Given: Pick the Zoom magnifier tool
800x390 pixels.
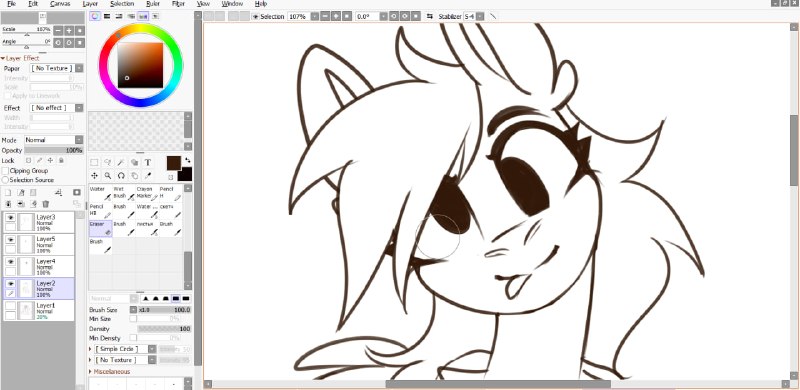Looking at the screenshot, I should pos(108,176).
